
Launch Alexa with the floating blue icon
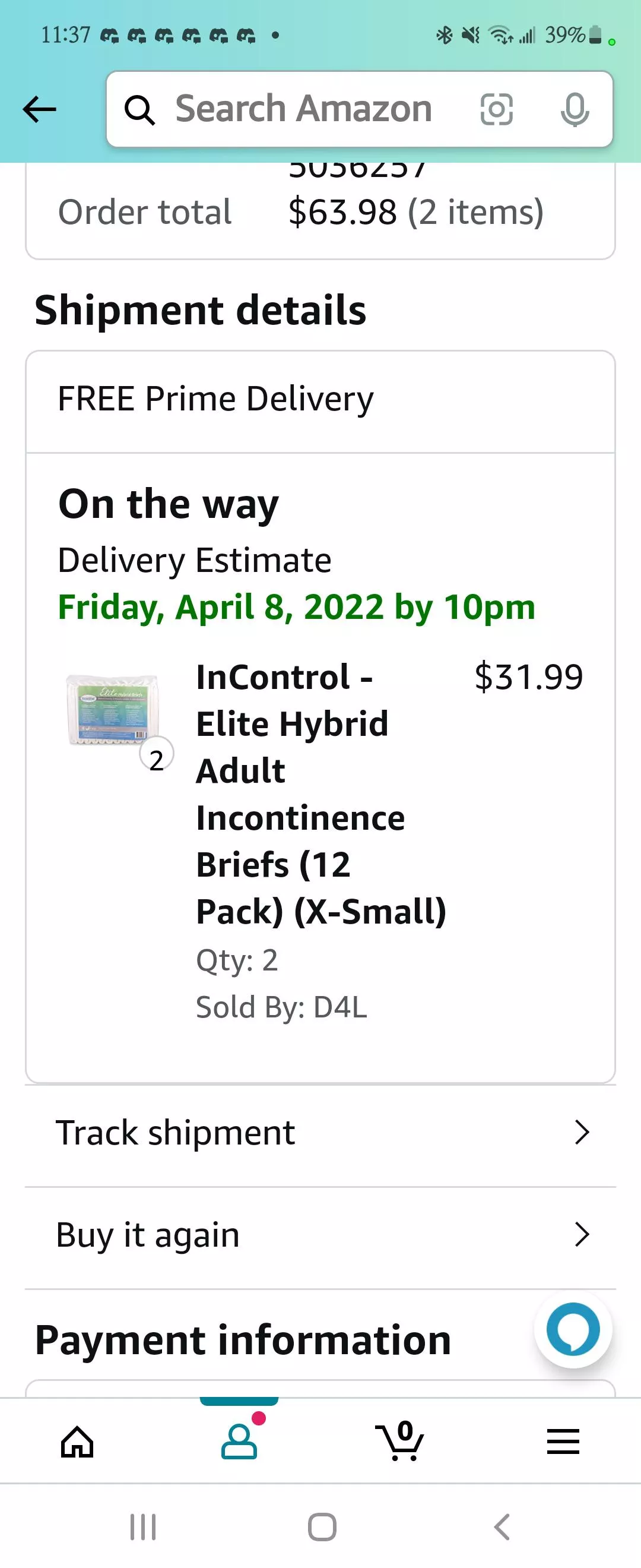572,1329
